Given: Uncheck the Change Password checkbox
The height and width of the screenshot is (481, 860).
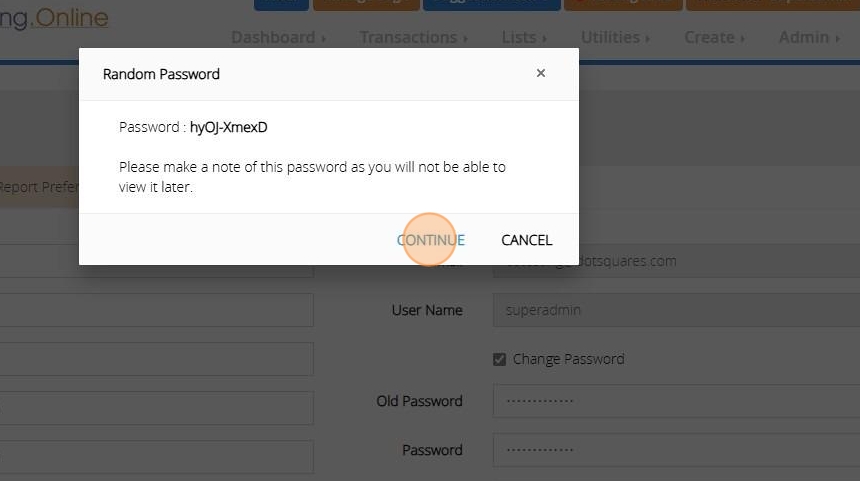Looking at the screenshot, I should pos(500,359).
